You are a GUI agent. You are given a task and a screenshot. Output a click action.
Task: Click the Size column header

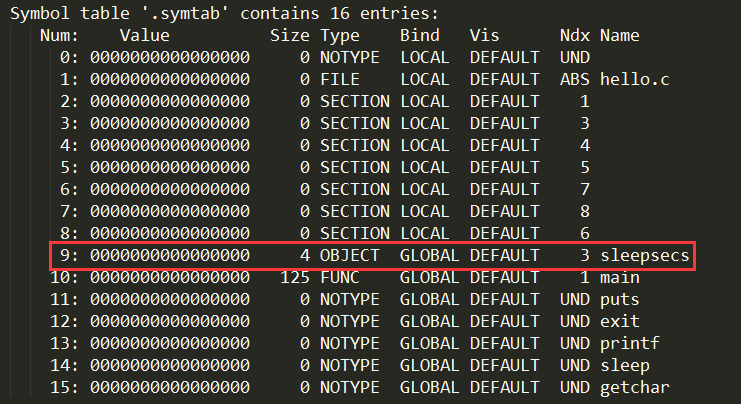click(x=290, y=35)
